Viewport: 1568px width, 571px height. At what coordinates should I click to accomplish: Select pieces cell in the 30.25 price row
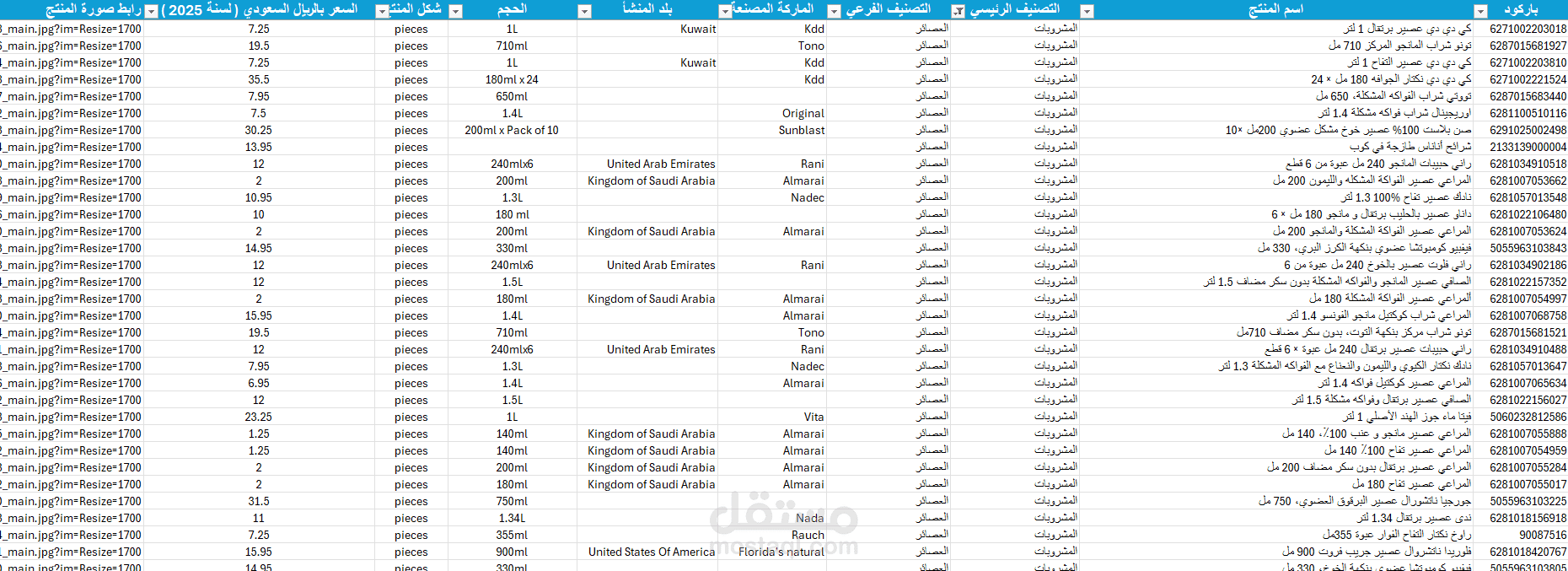click(x=411, y=130)
